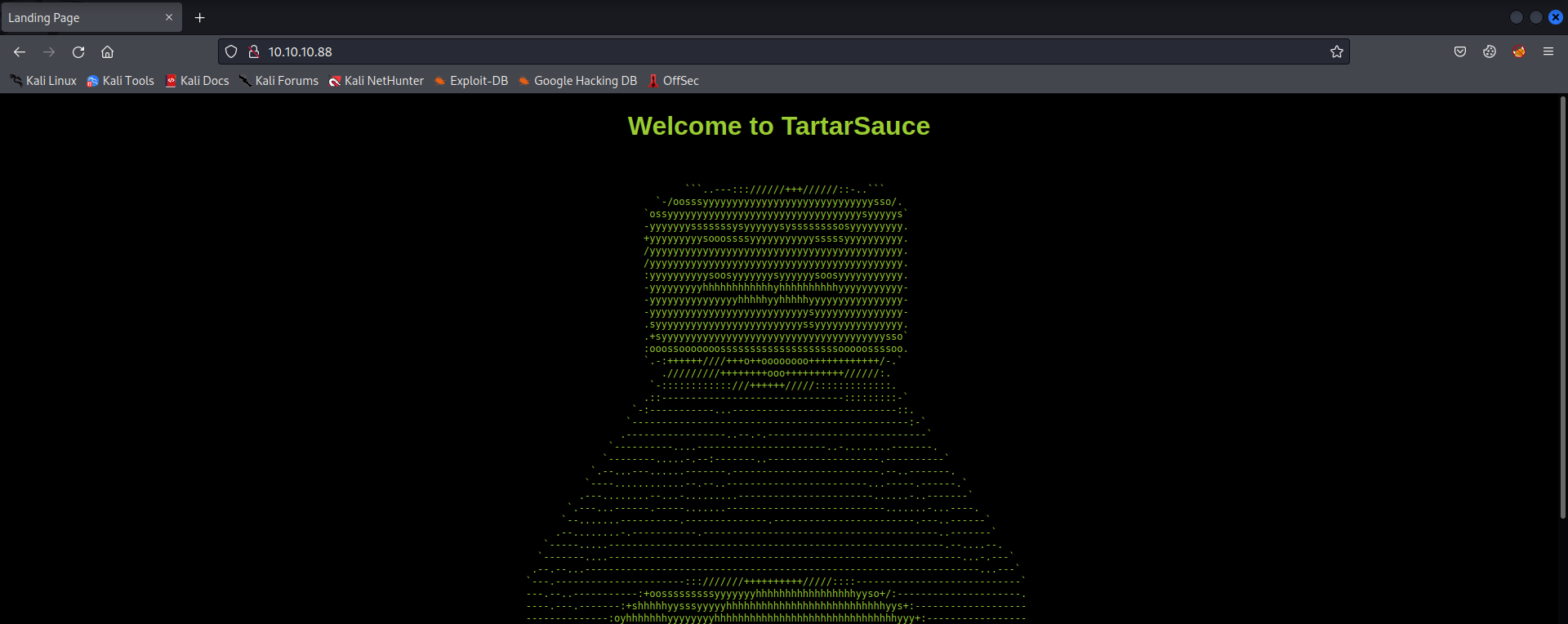This screenshot has height=624, width=1568.
Task: Open the Save to Pocket button
Action: click(1460, 51)
